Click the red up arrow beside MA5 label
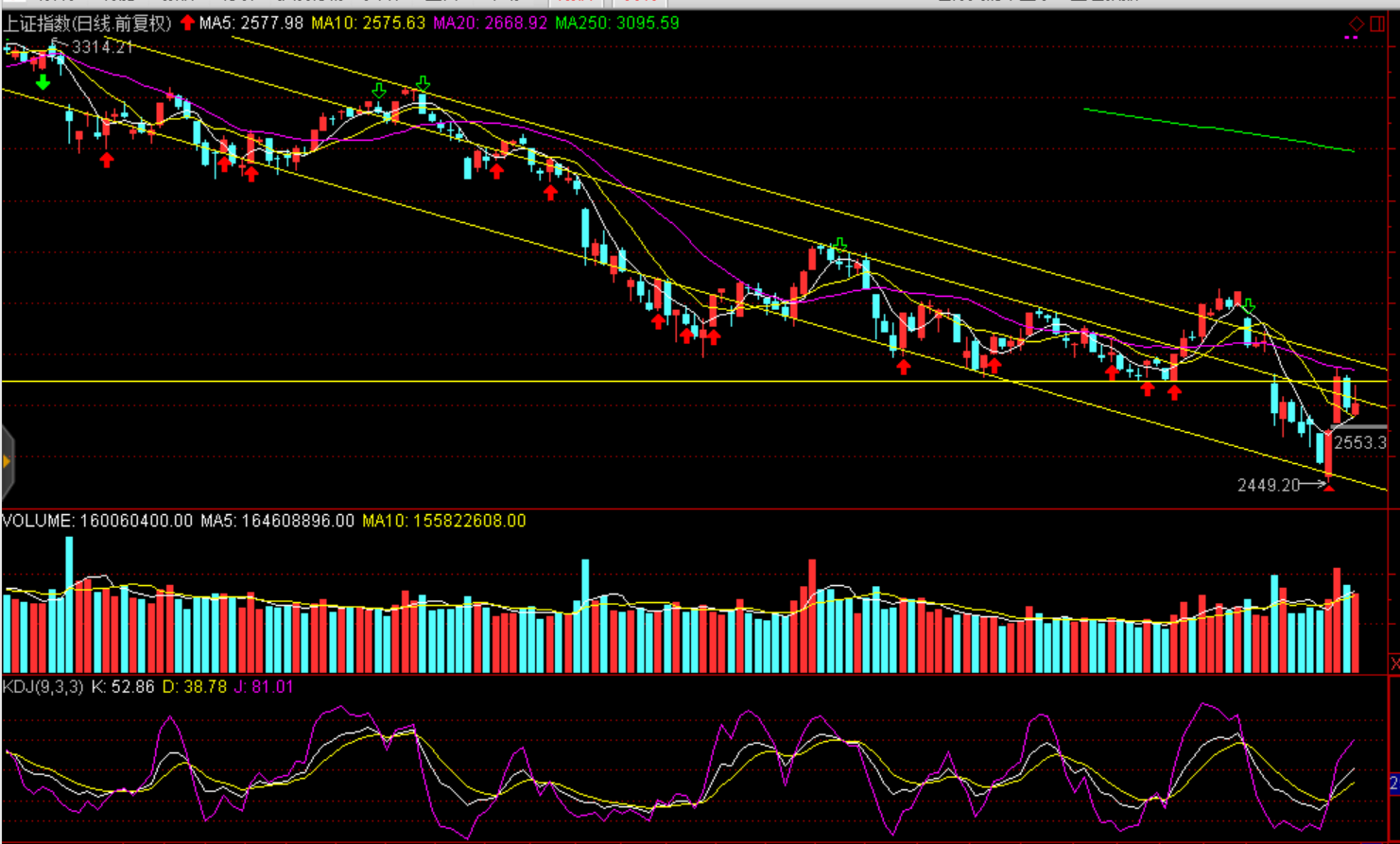Image resolution: width=1400 pixels, height=844 pixels. point(187,23)
